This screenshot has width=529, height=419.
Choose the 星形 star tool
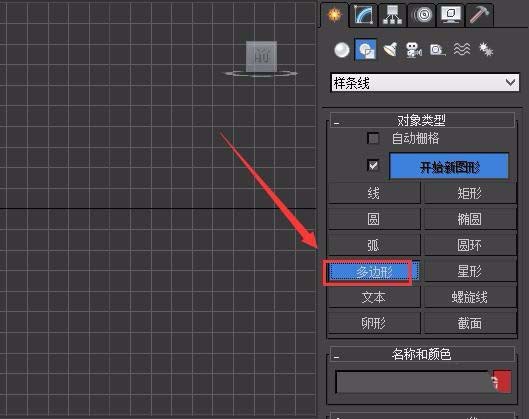[470, 271]
